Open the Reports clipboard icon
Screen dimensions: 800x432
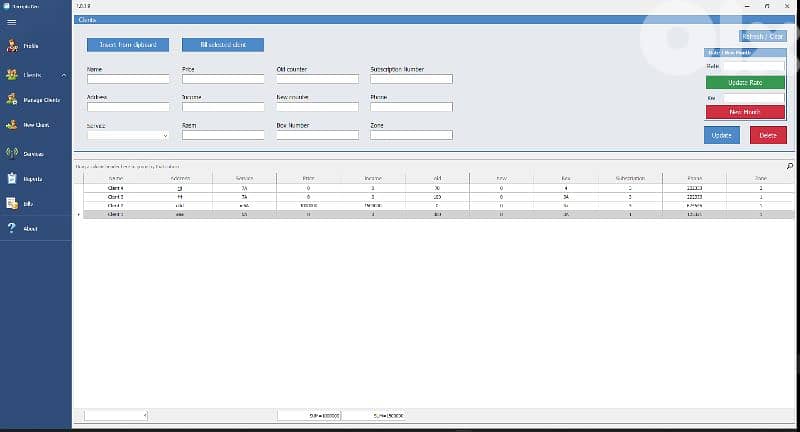[x=12, y=179]
